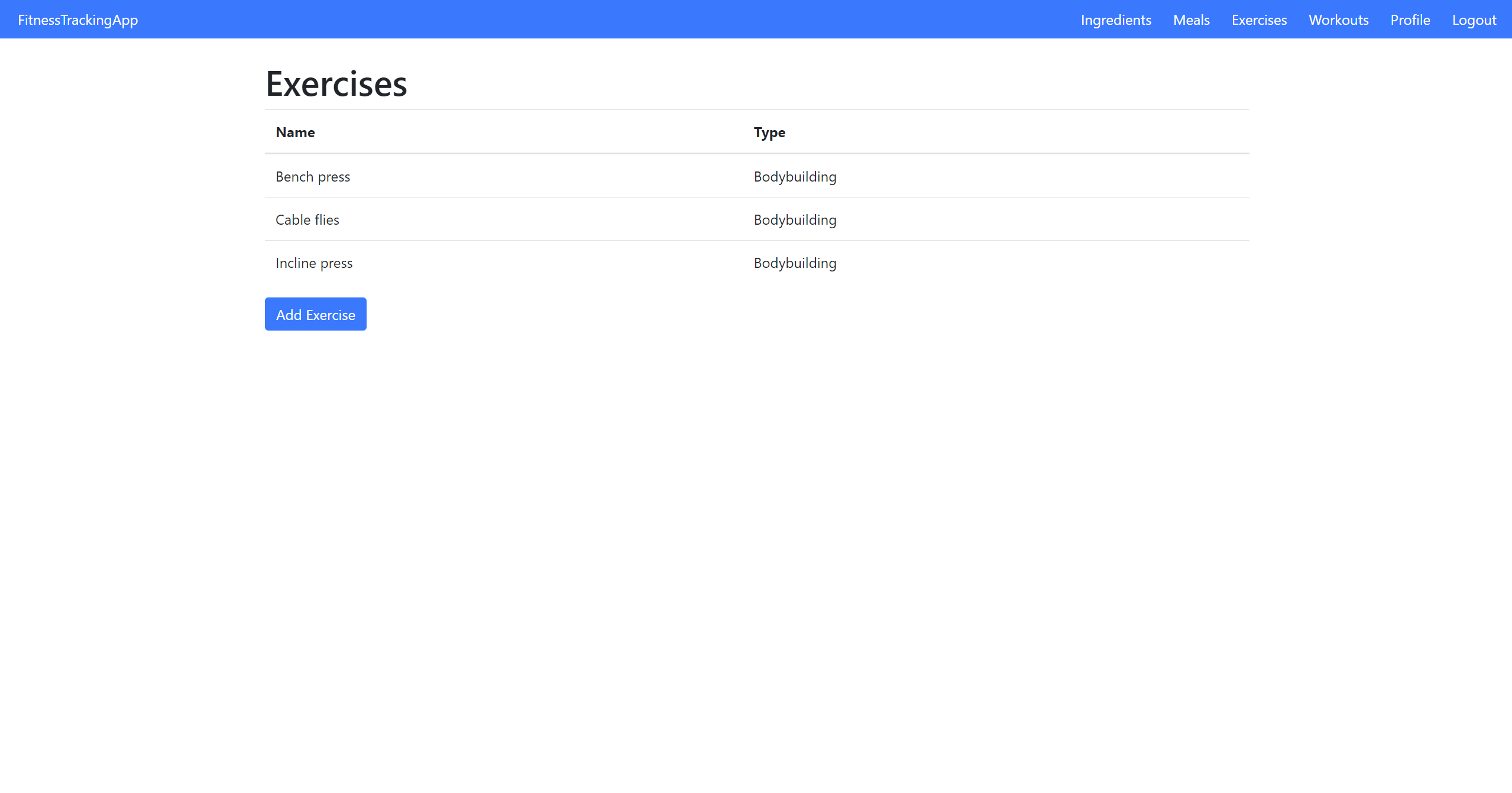This screenshot has height=793, width=1512.
Task: Click the Name column header
Action: (295, 132)
